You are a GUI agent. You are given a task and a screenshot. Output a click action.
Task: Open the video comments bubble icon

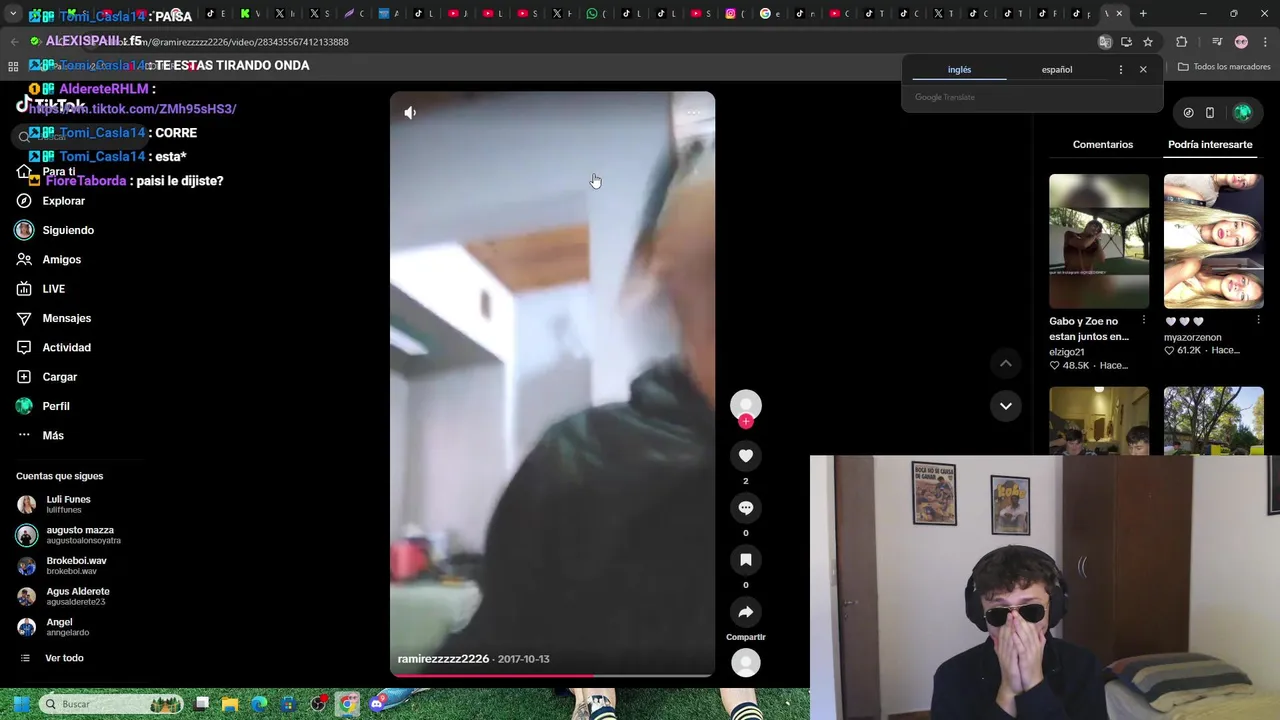(746, 508)
